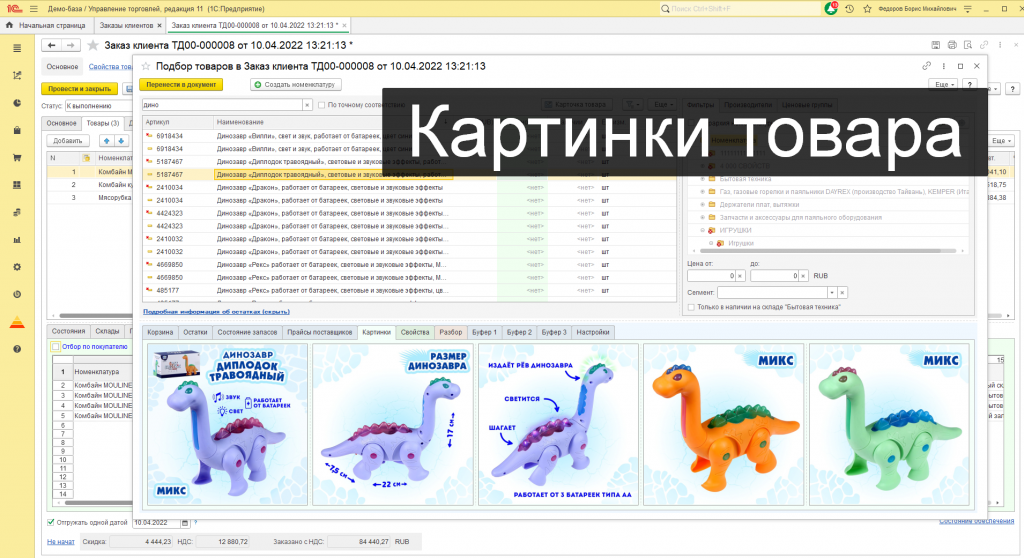The width and height of the screenshot is (1024, 558).
Task: Open the Сегмент dropdown arrow
Action: click(832, 293)
